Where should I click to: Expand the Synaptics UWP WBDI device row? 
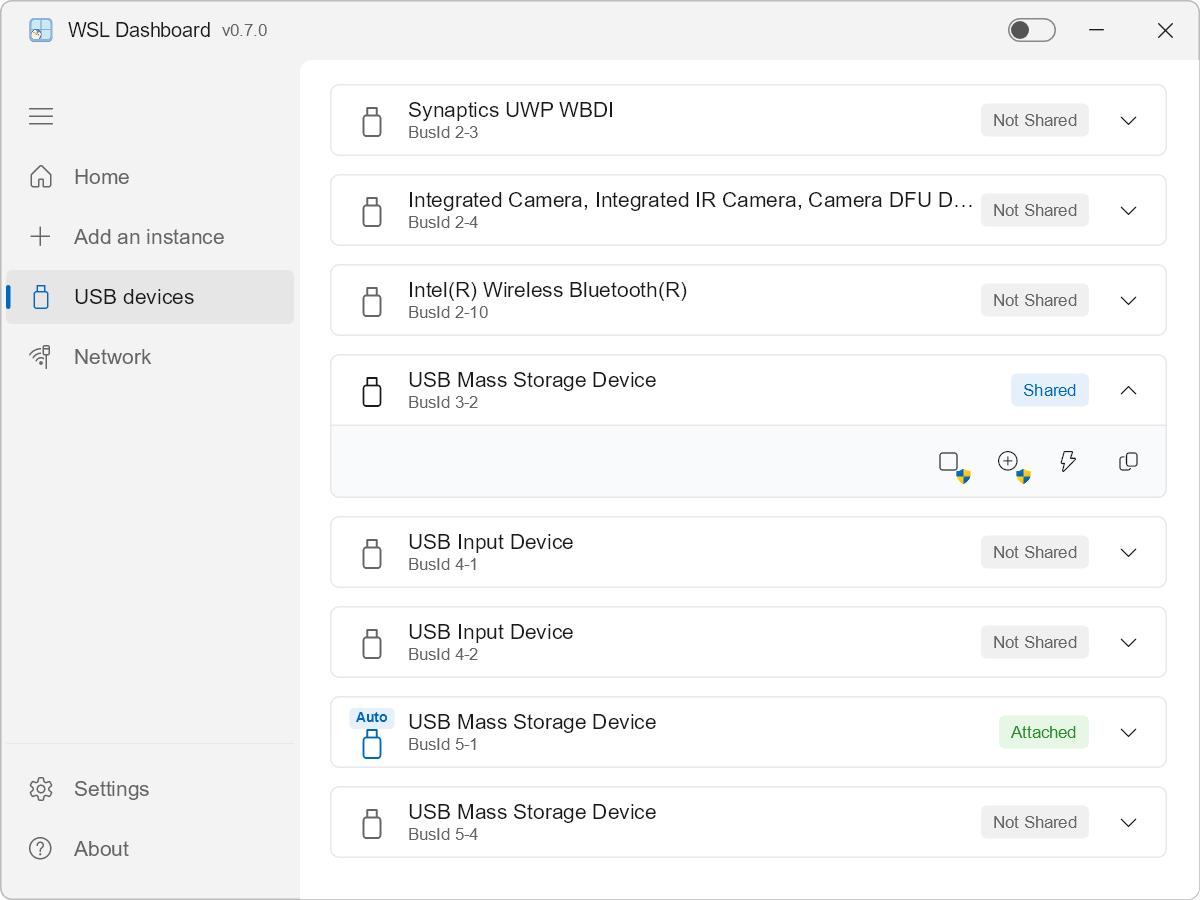click(1128, 121)
